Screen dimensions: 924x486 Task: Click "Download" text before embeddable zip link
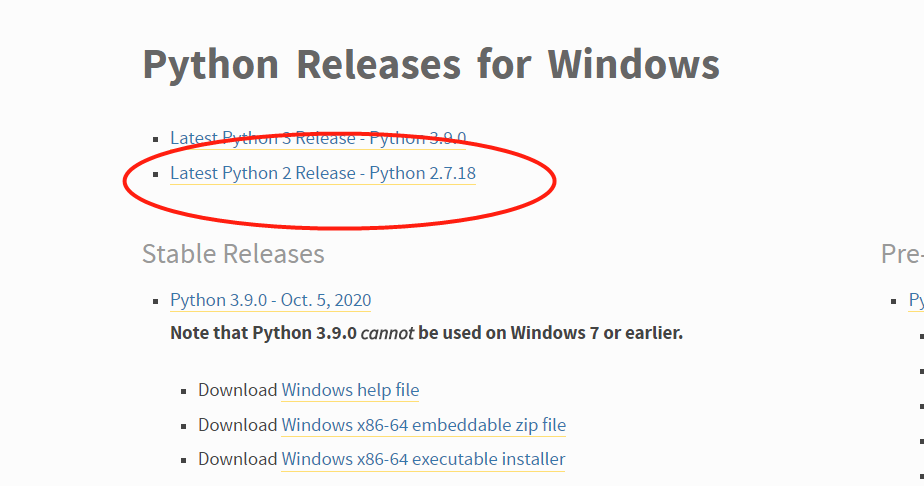[x=238, y=425]
